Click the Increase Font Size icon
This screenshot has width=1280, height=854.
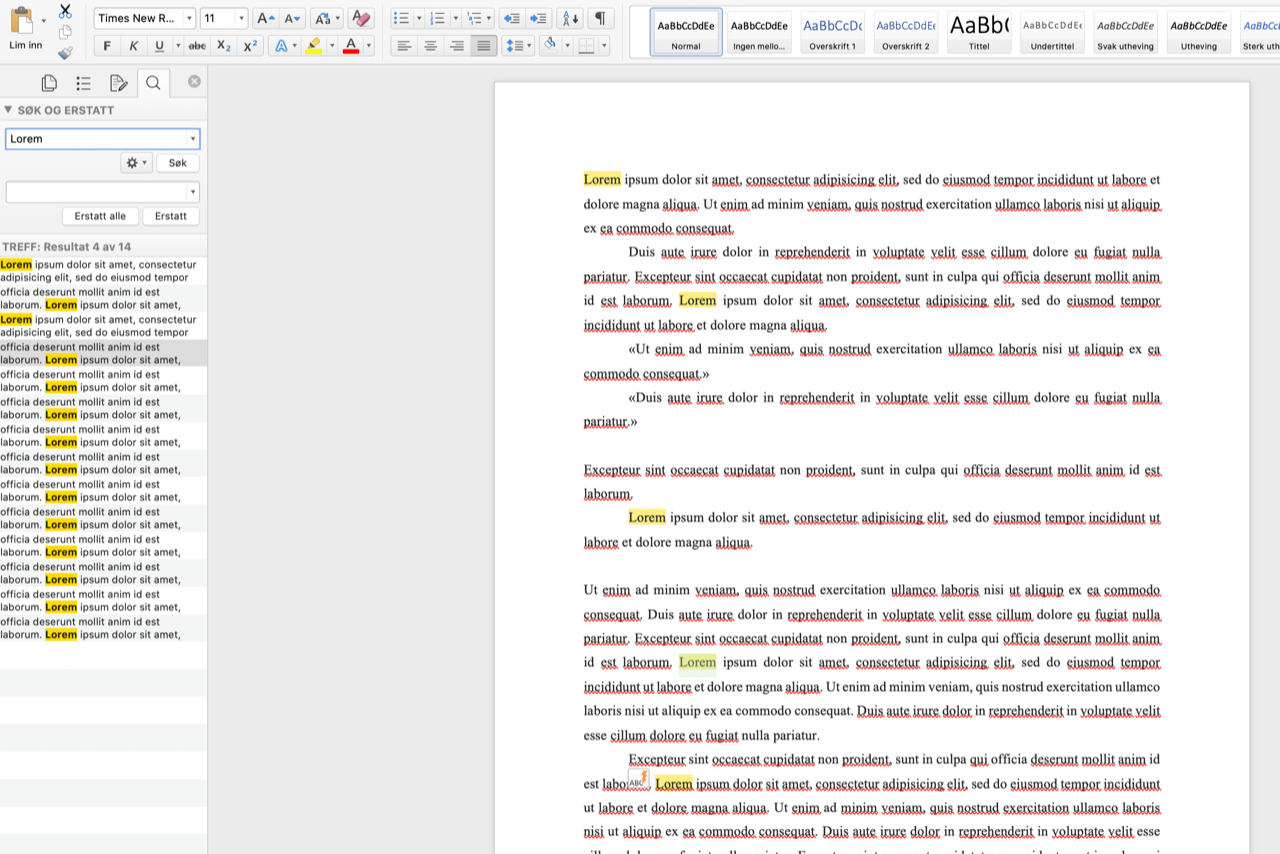pos(264,18)
